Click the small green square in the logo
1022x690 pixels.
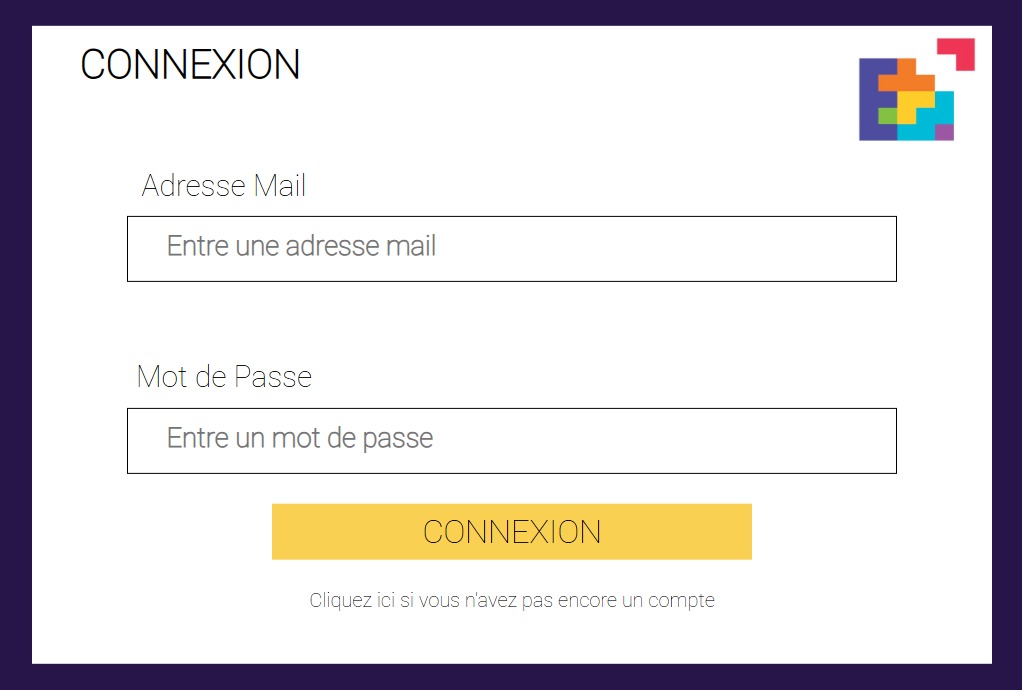[x=887, y=116]
